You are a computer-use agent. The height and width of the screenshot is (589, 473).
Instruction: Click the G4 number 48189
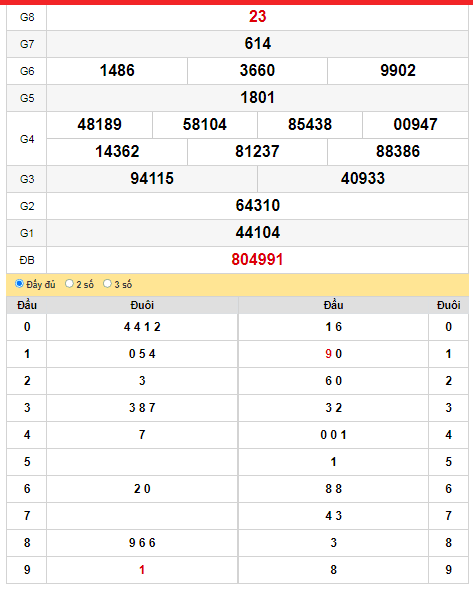(x=100, y=125)
